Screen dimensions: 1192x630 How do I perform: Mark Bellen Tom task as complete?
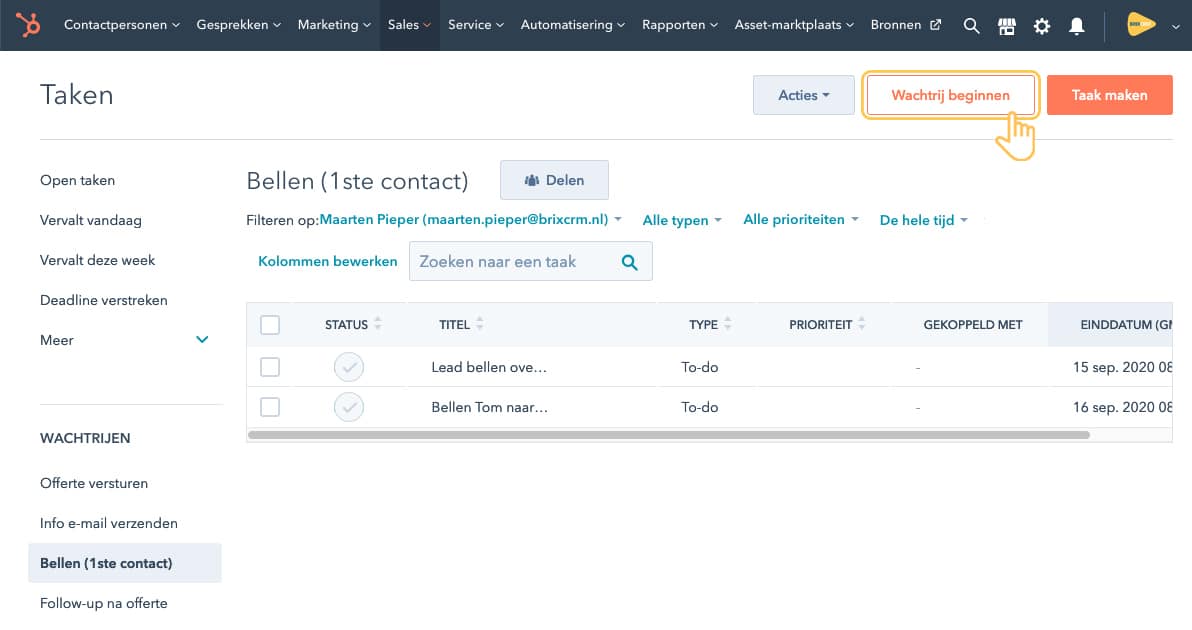pos(349,407)
